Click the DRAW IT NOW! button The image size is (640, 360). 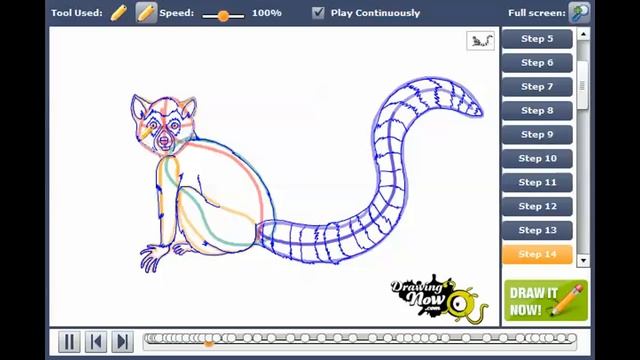pos(546,300)
